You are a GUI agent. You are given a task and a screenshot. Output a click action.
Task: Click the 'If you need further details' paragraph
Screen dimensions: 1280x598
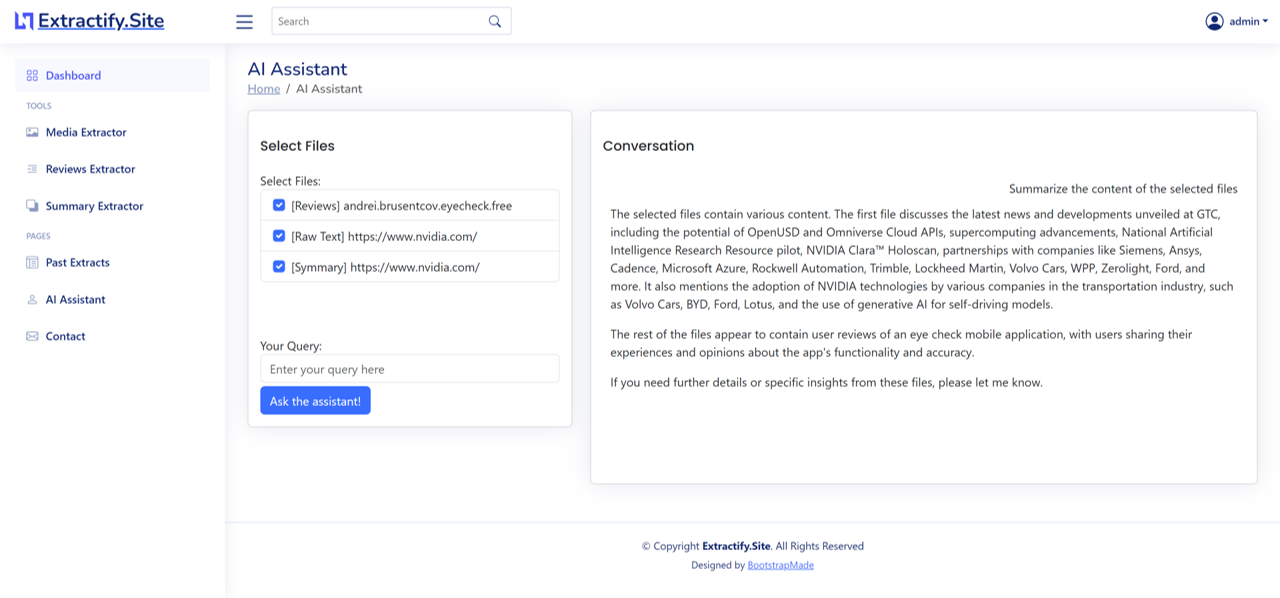pos(826,382)
